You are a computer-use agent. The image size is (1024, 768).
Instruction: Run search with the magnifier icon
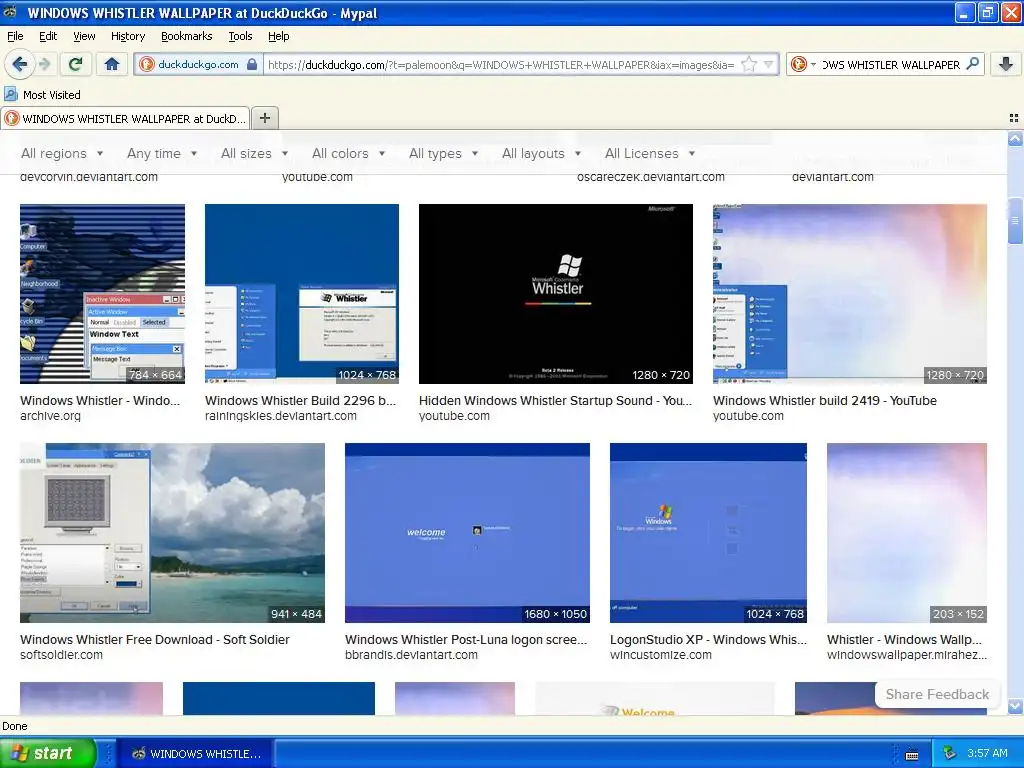[972, 63]
